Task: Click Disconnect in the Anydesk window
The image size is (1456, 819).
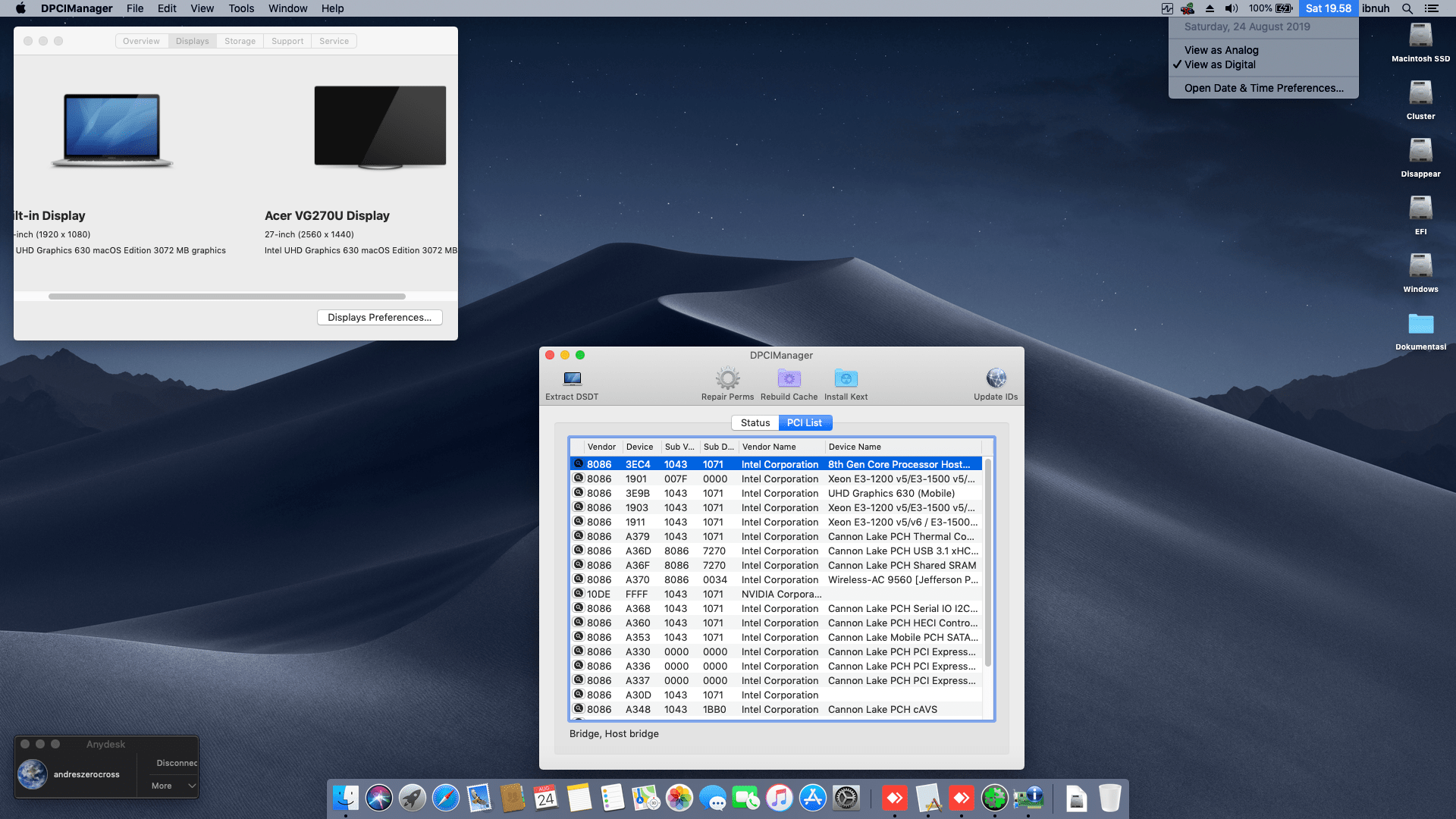Action: click(177, 763)
